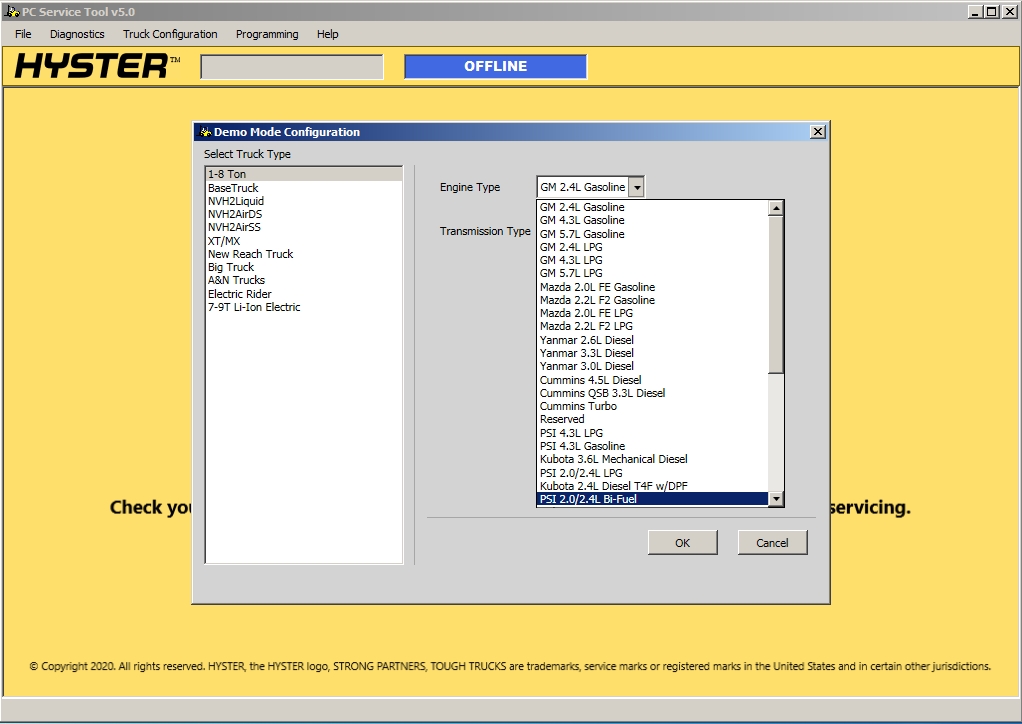Click the Demo Mode Configuration title bar icon
Screen dimensions: 1022x724
[x=205, y=131]
